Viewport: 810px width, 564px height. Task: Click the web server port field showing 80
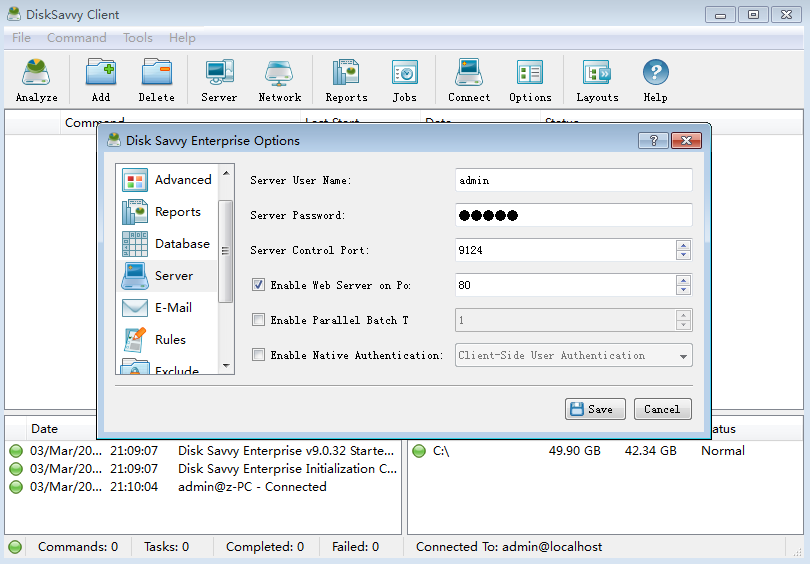(x=565, y=285)
